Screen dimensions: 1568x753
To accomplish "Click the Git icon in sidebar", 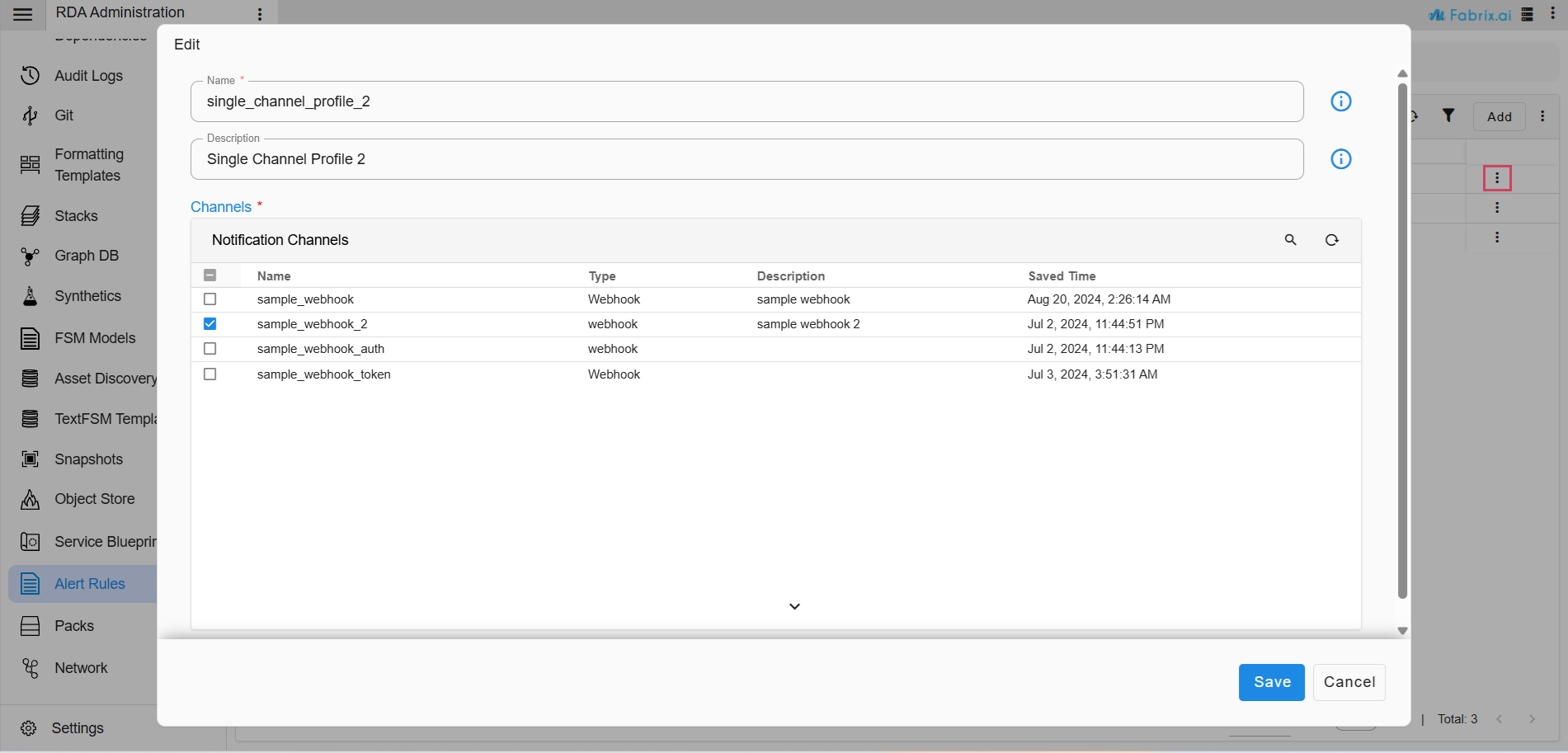I will (31, 115).
